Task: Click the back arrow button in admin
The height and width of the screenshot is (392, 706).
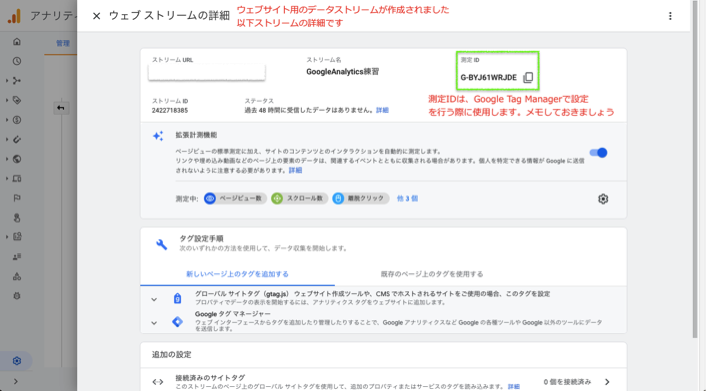Action: 61,108
